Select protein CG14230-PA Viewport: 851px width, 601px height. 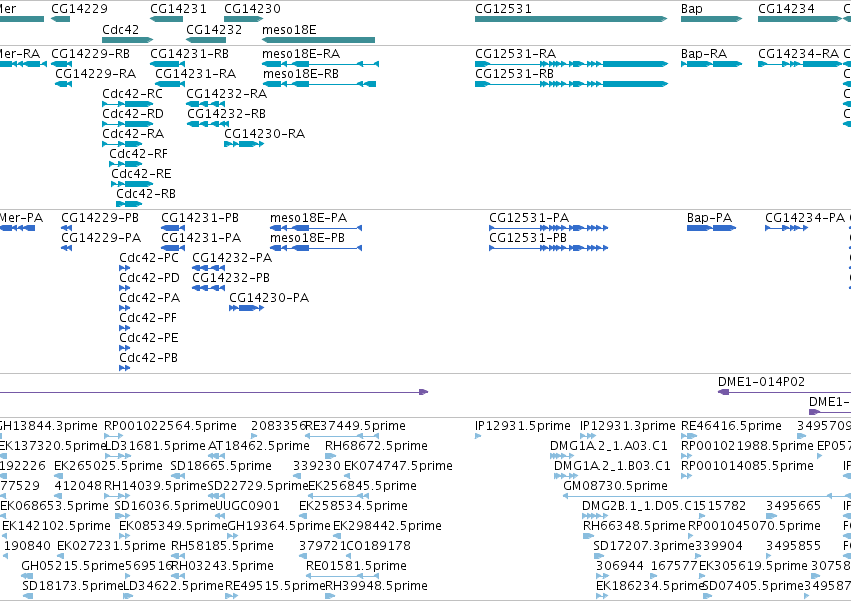tap(269, 298)
